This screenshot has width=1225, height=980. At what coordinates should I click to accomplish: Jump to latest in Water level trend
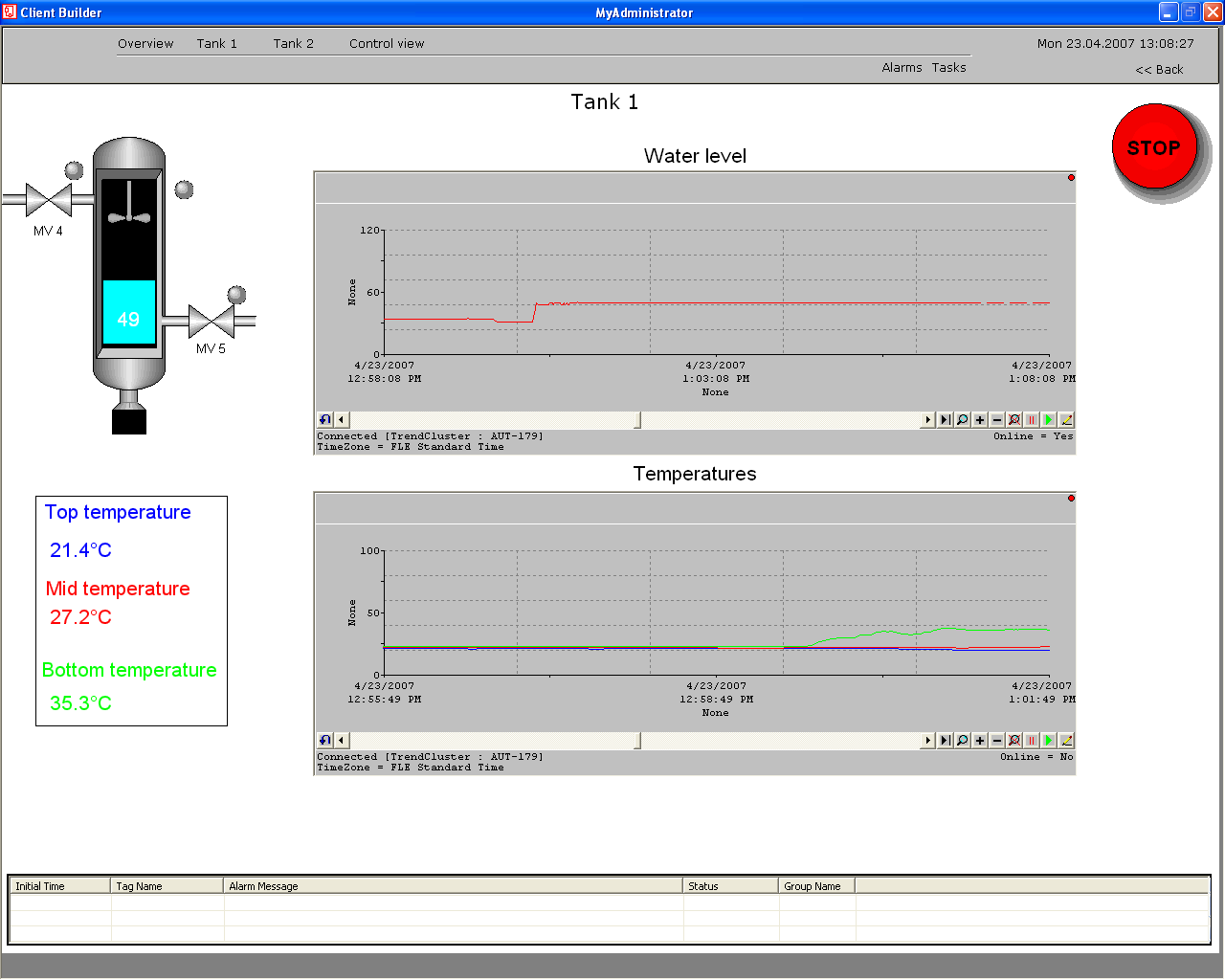pyautogui.click(x=945, y=420)
